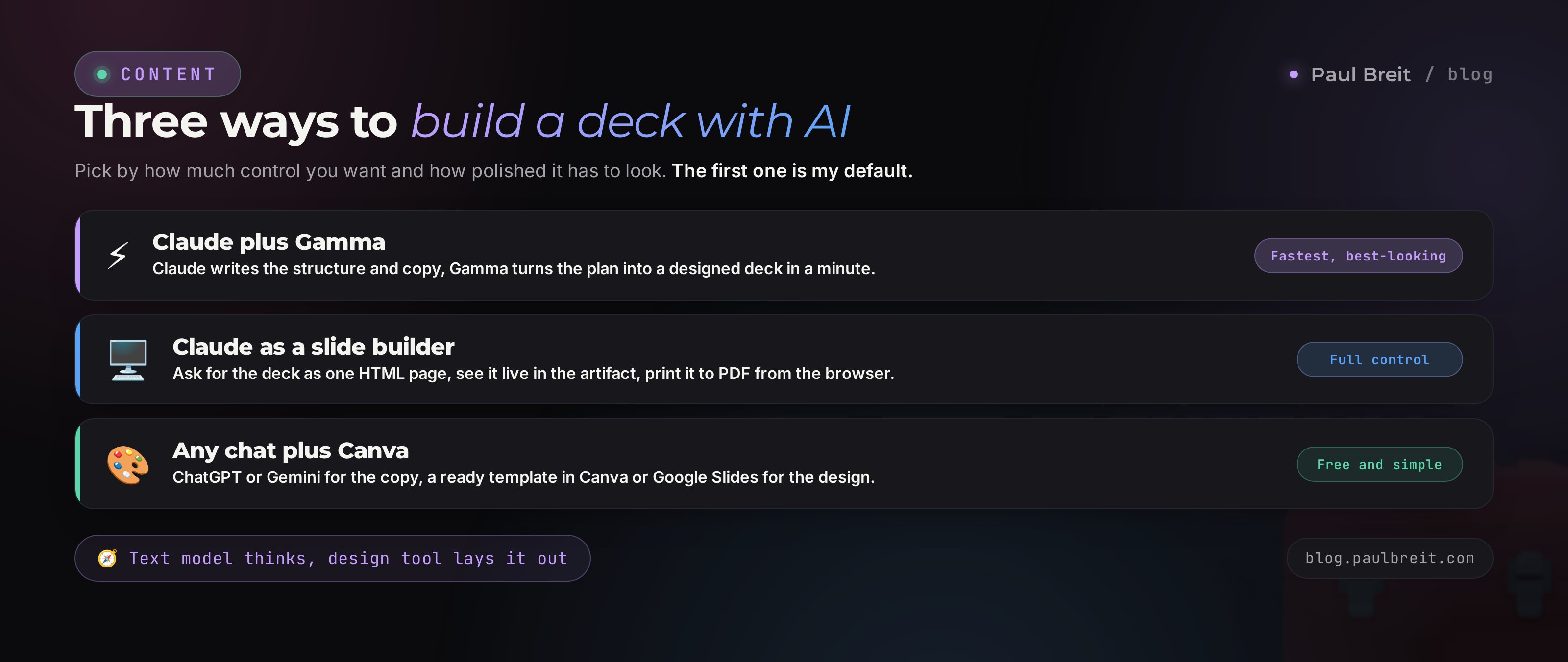Click the 'Fastest, best-looking' tag
This screenshot has height=662, width=1568.
coord(1358,256)
